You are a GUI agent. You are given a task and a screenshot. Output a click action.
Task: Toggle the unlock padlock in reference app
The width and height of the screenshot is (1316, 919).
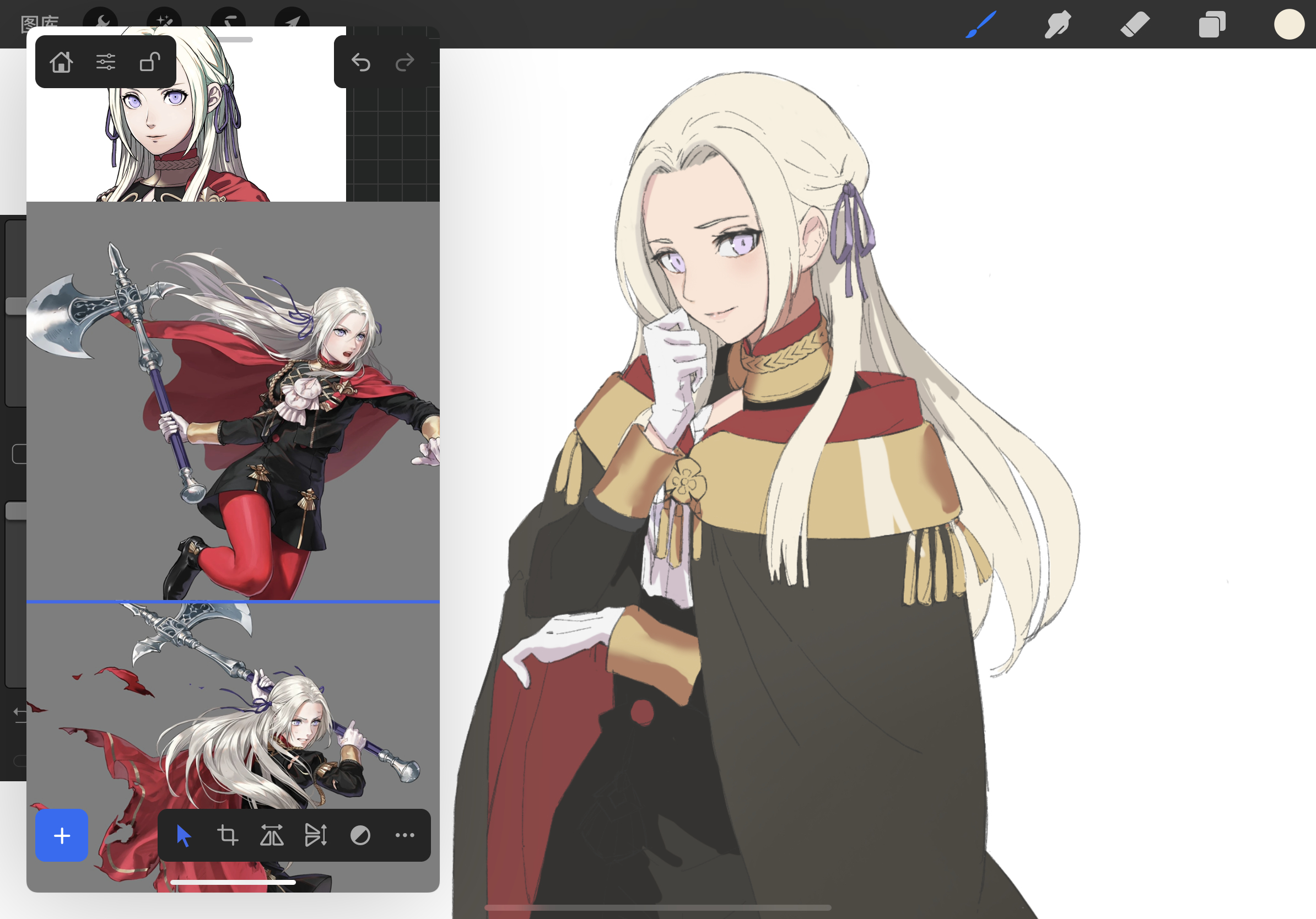149,61
